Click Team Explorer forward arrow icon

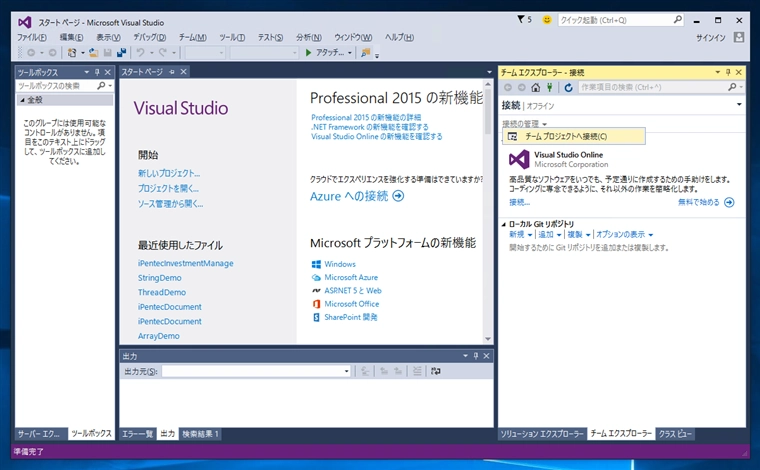522,87
